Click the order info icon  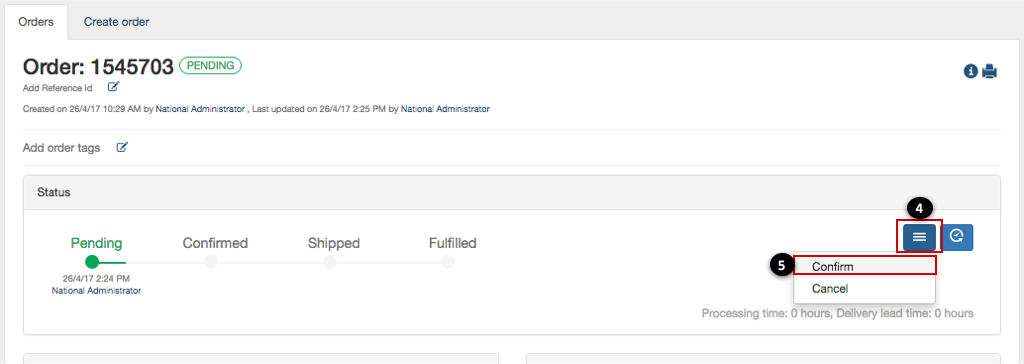970,71
